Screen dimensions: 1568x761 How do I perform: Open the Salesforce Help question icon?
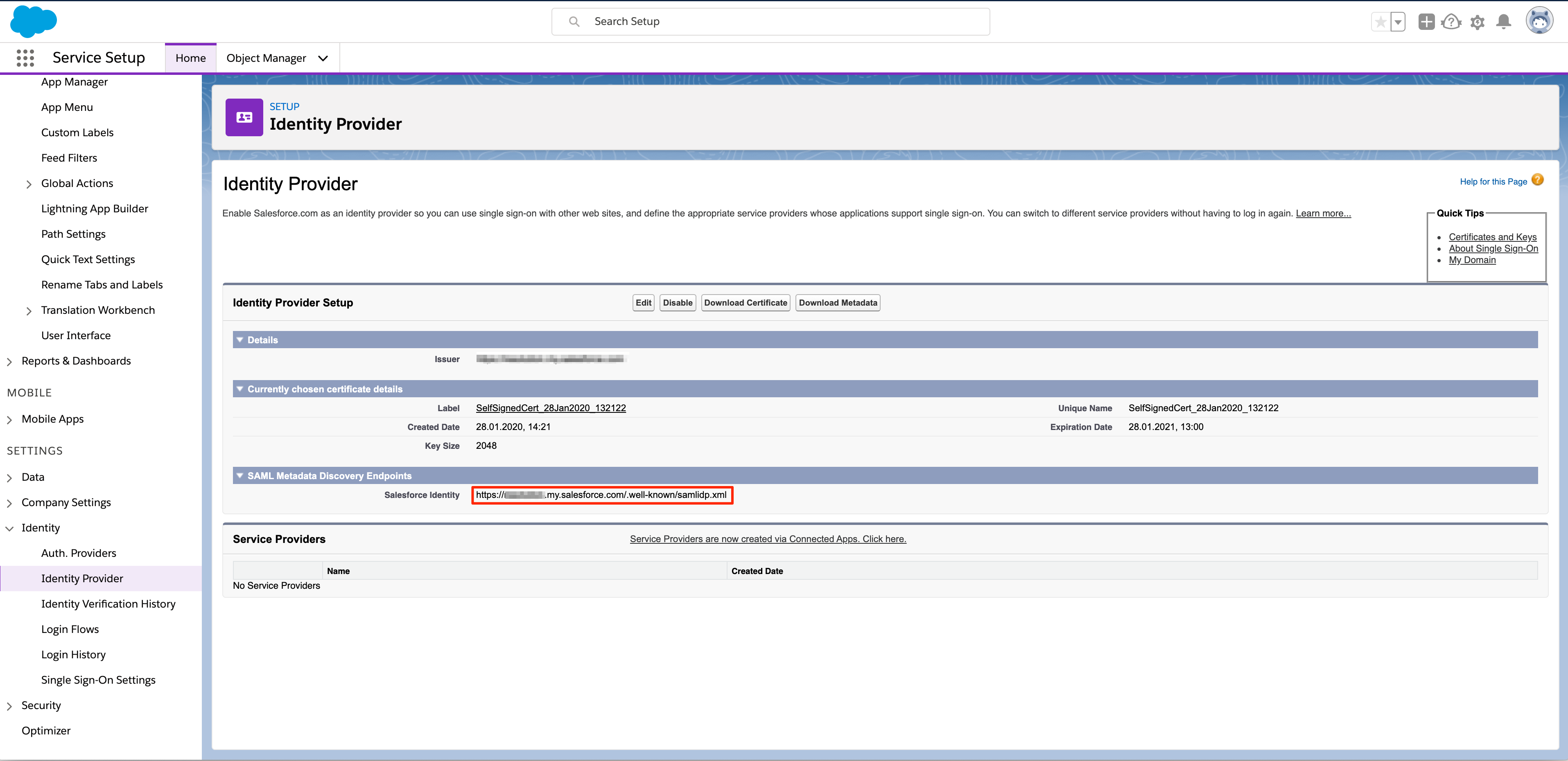click(x=1452, y=22)
